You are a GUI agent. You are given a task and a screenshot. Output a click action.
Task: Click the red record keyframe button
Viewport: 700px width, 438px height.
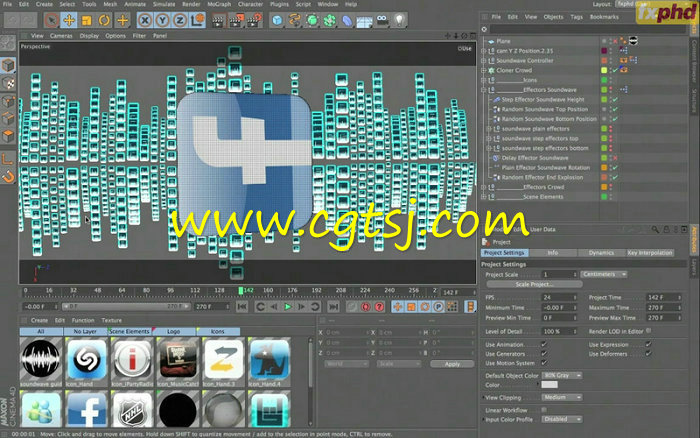(366, 307)
